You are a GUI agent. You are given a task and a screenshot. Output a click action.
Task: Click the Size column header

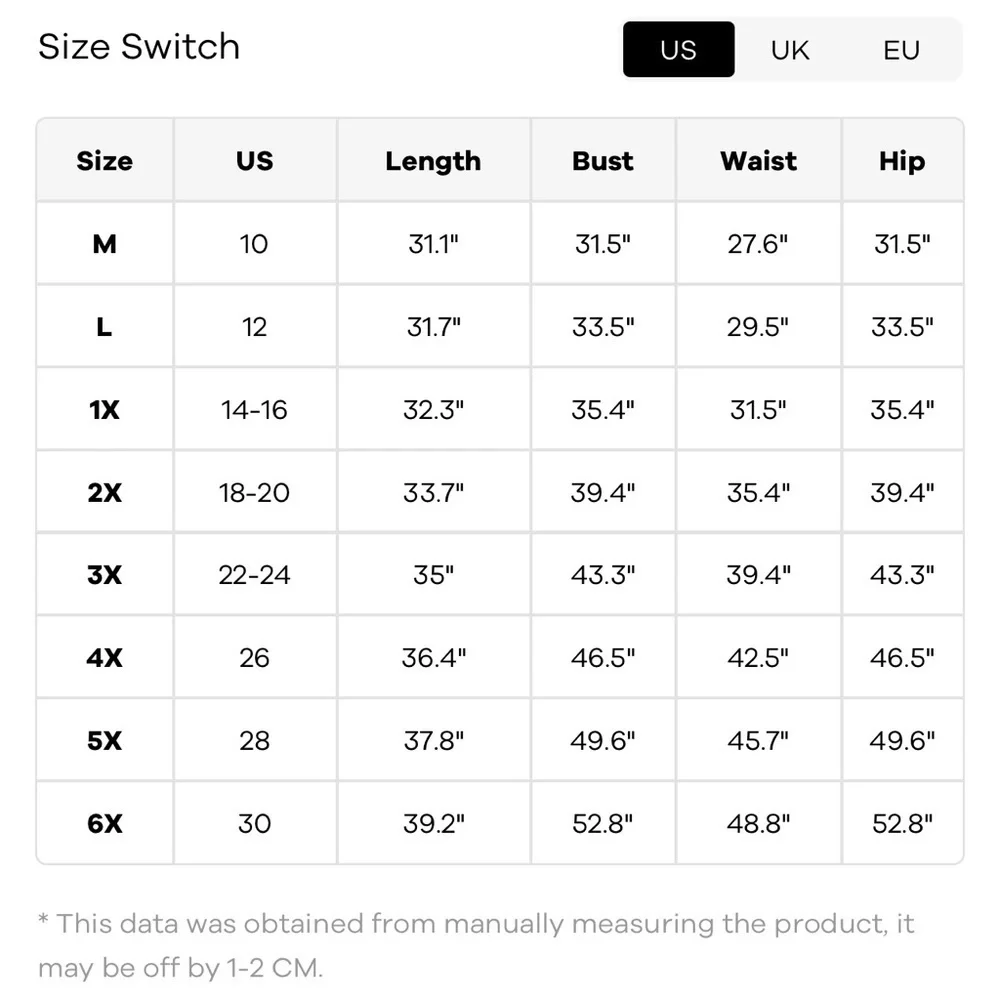pyautogui.click(x=104, y=161)
